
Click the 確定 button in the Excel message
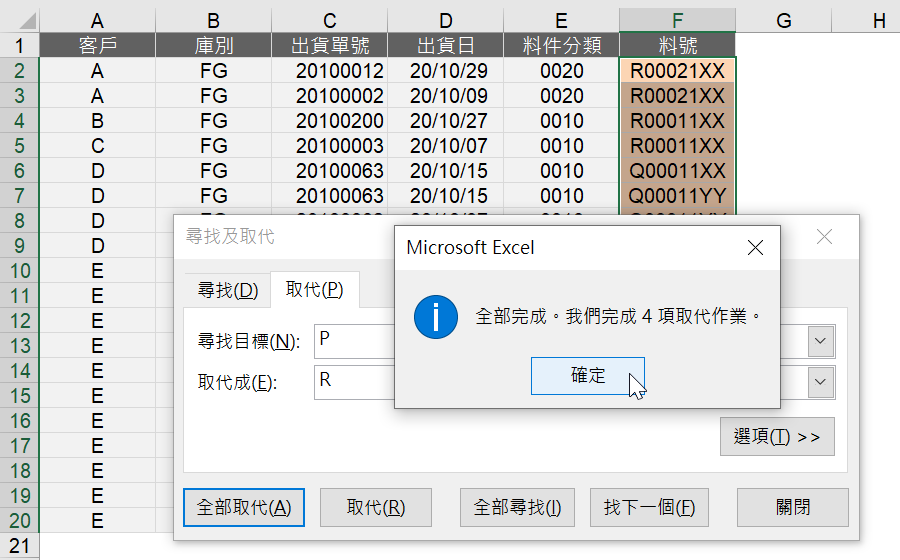click(588, 376)
